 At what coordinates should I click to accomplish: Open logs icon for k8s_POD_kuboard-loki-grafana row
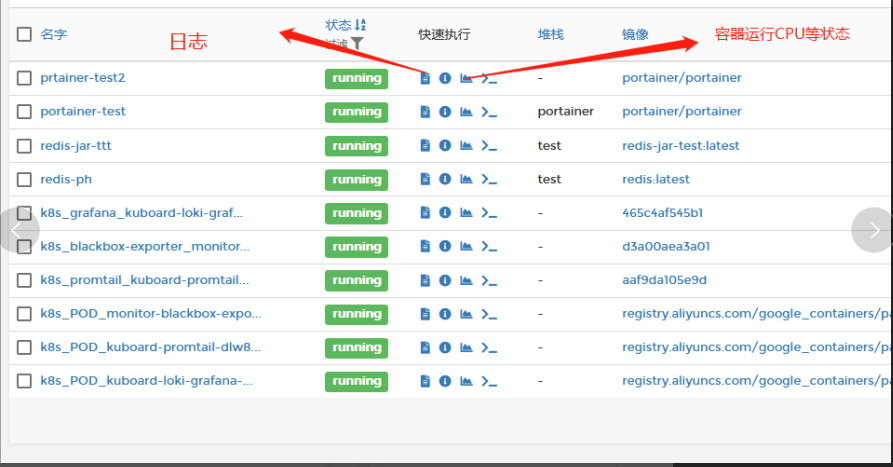[425, 381]
